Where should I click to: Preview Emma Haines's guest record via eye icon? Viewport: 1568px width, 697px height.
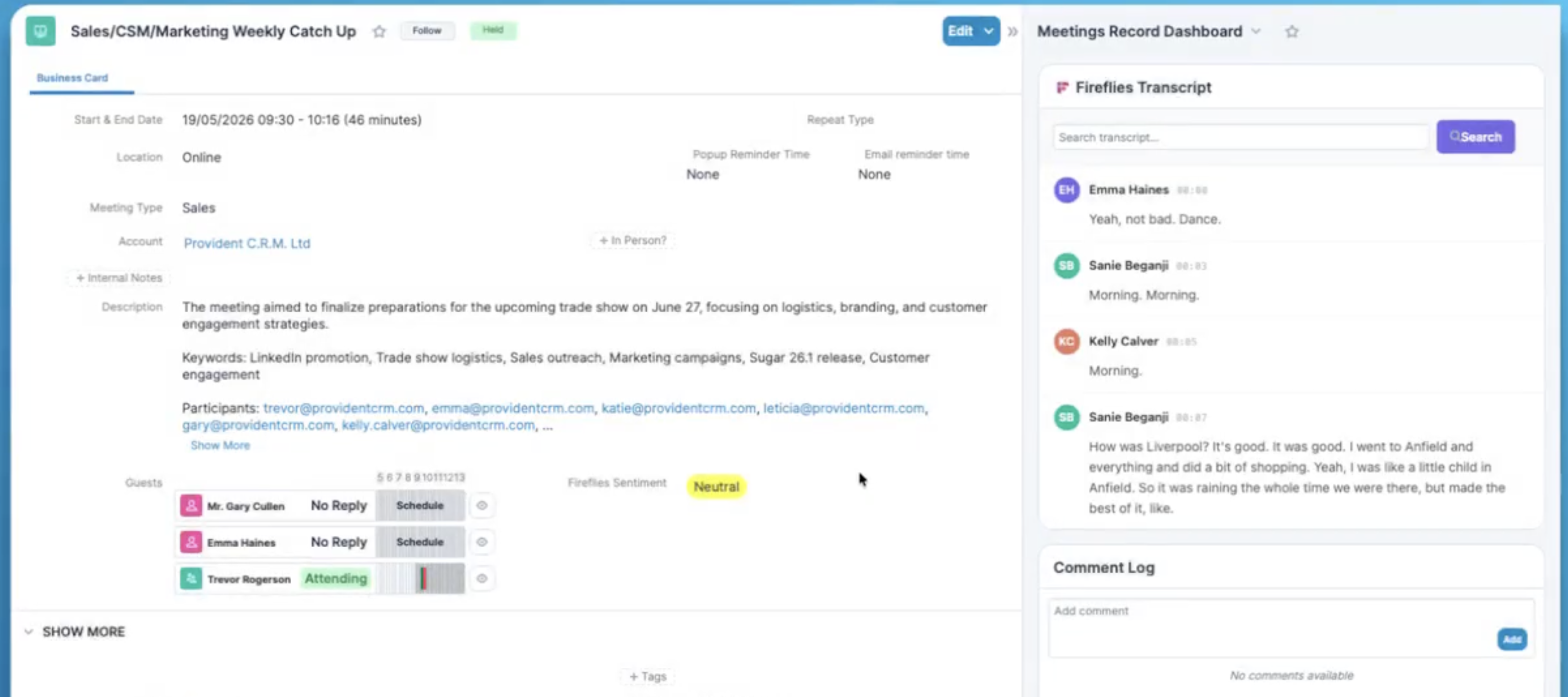[482, 542]
